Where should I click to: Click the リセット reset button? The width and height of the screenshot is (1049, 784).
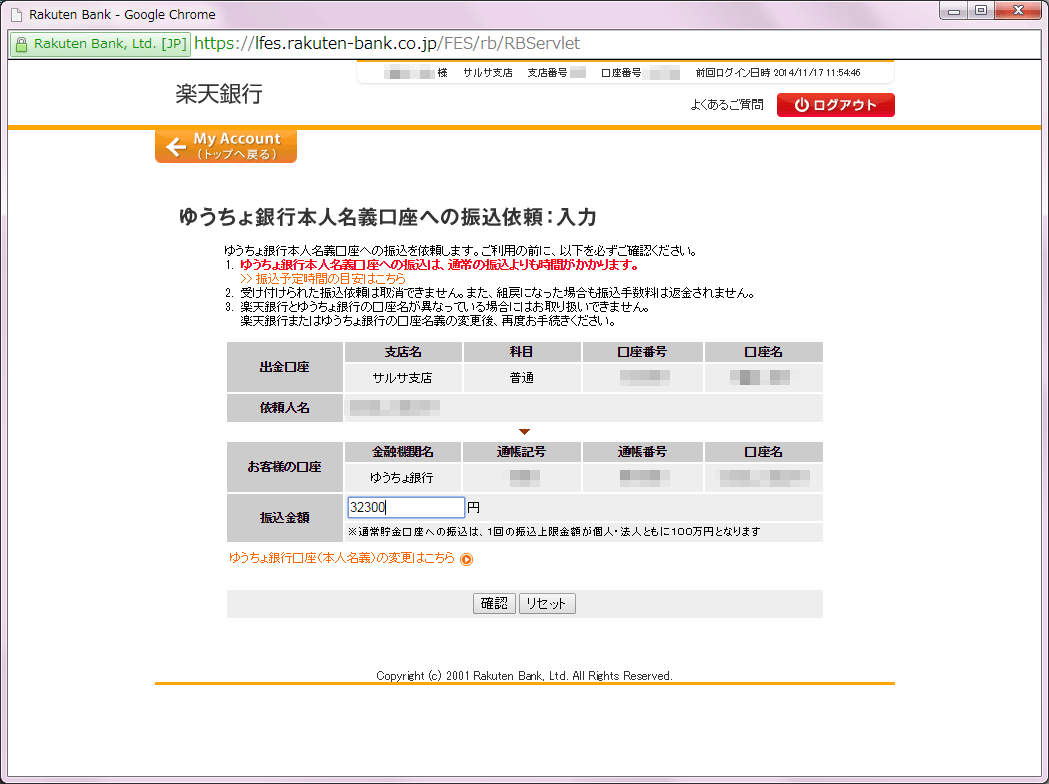[547, 603]
